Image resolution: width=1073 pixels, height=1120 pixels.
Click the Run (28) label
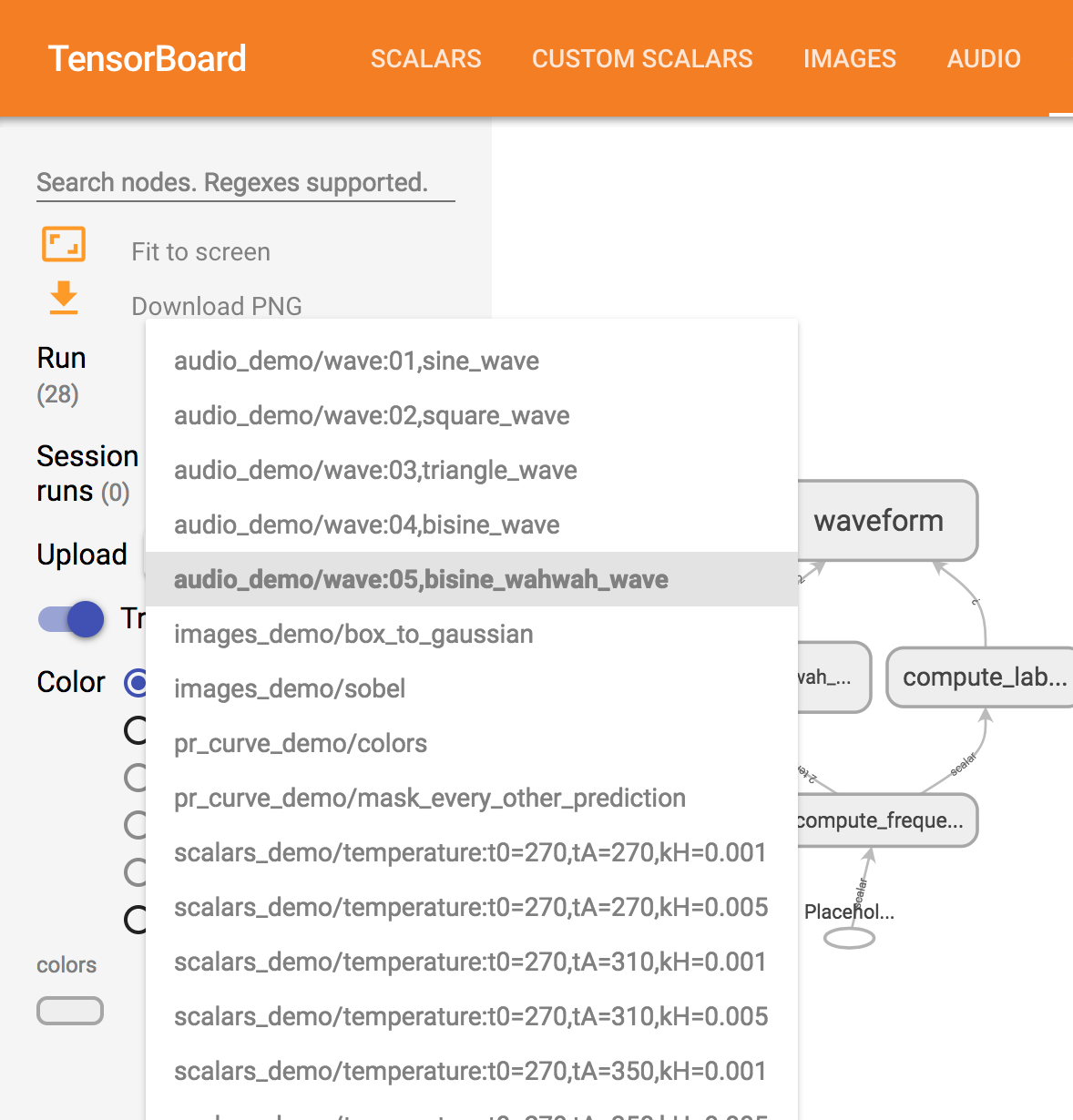61,375
